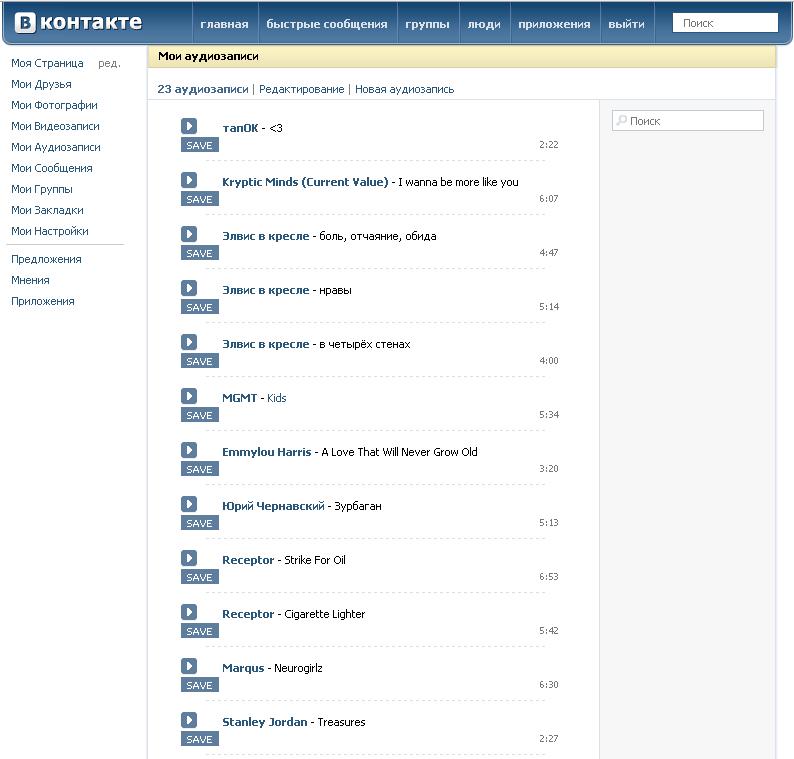Click artist name Юрий Чернавский
Screen dimensions: 794x759
click(x=273, y=506)
